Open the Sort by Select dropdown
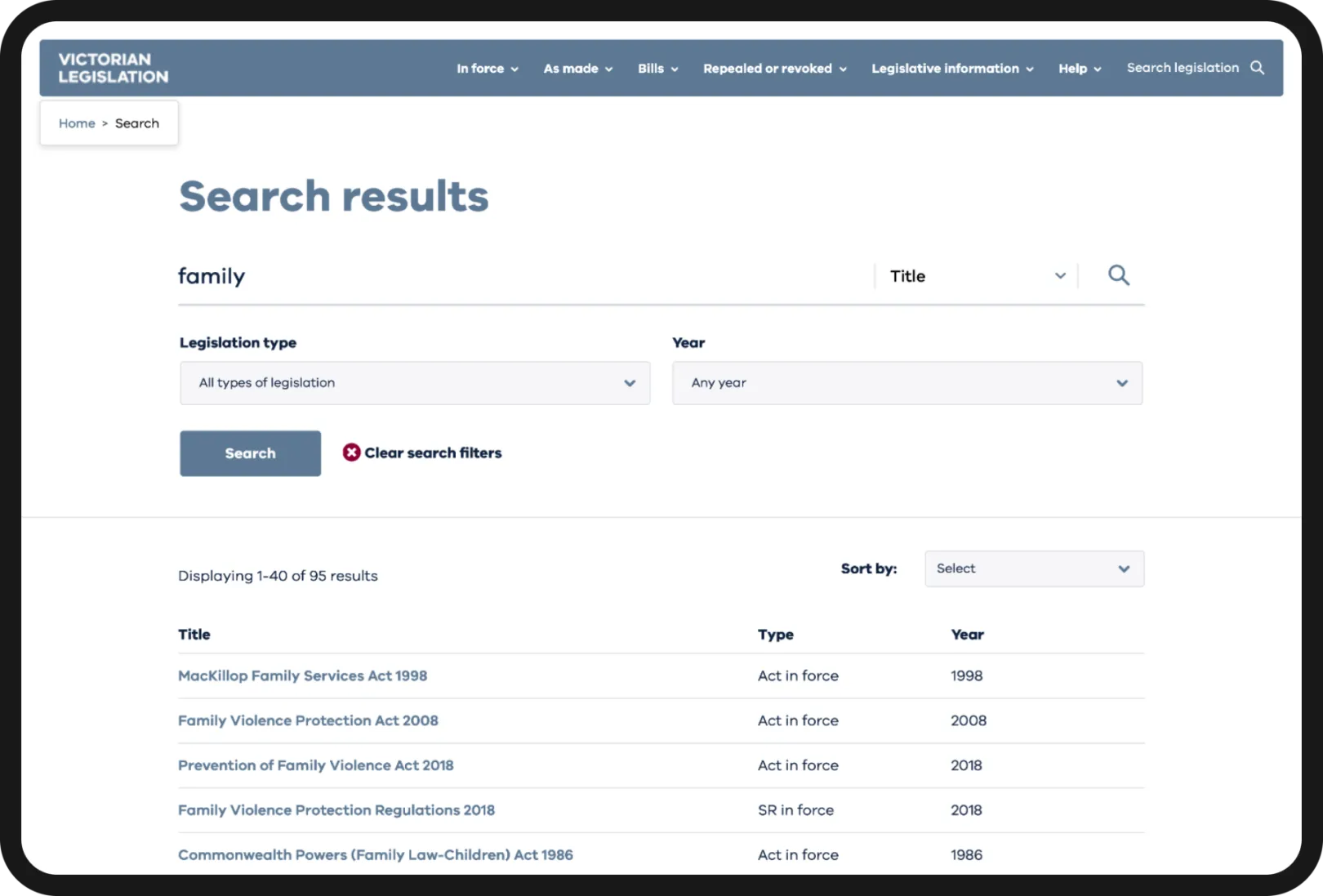1323x896 pixels. tap(1034, 568)
